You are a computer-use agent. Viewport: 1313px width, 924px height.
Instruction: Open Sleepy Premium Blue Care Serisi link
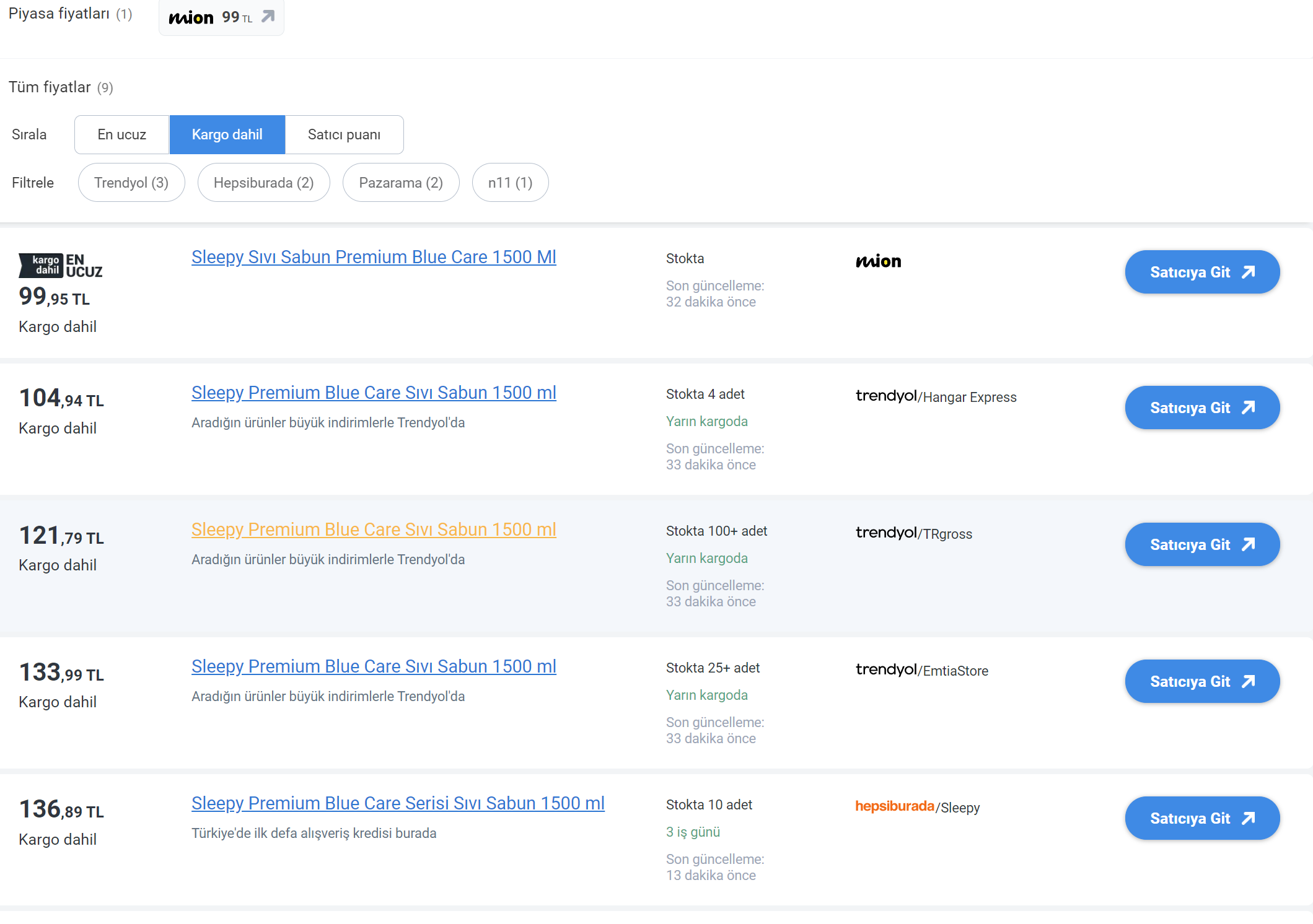pos(398,803)
